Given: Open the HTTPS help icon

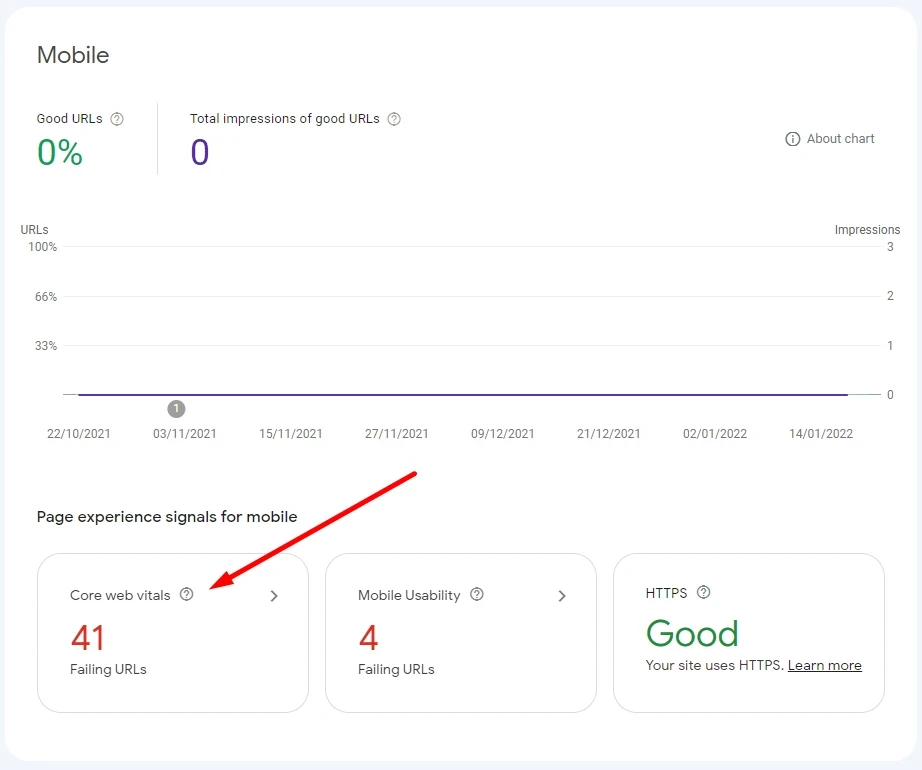Looking at the screenshot, I should coord(704,592).
